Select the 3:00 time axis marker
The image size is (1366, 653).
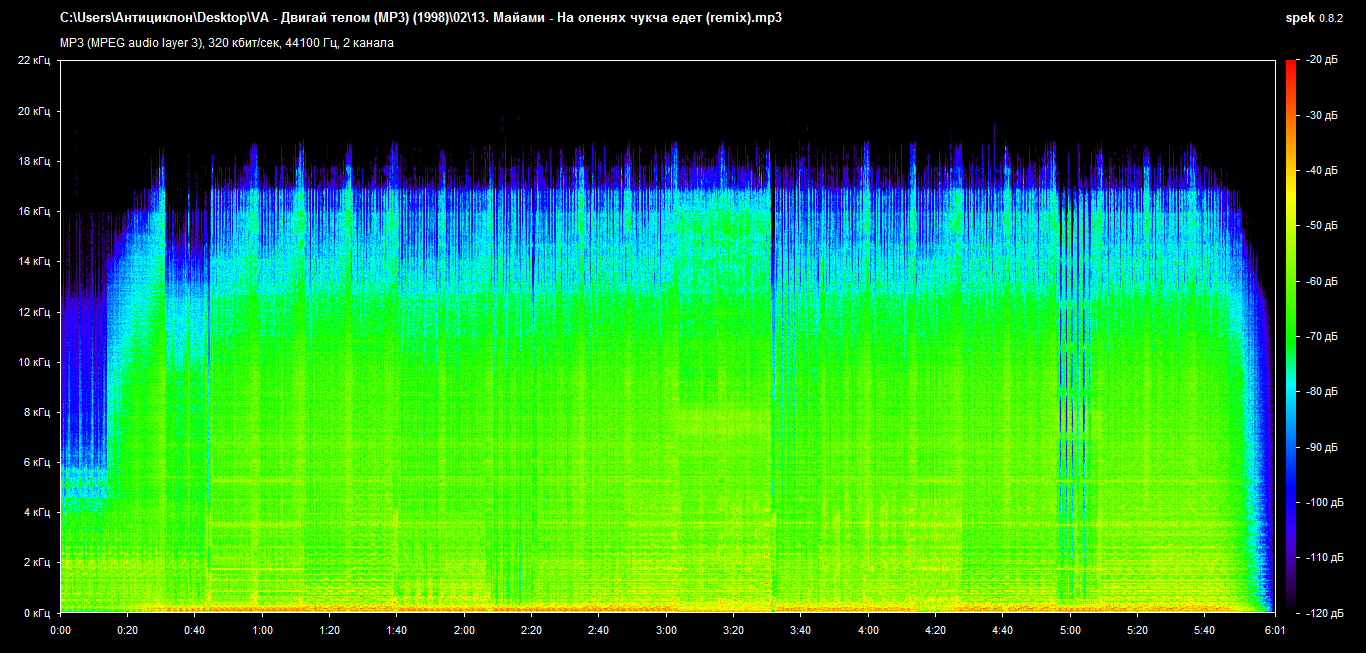click(x=666, y=631)
